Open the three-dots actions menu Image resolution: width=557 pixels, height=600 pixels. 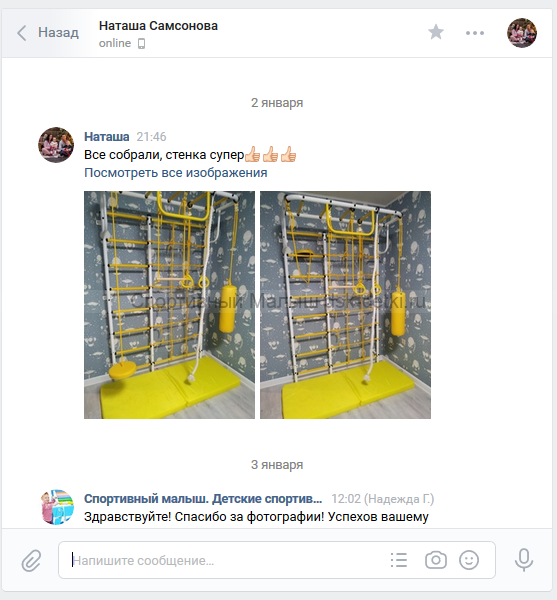tap(475, 33)
